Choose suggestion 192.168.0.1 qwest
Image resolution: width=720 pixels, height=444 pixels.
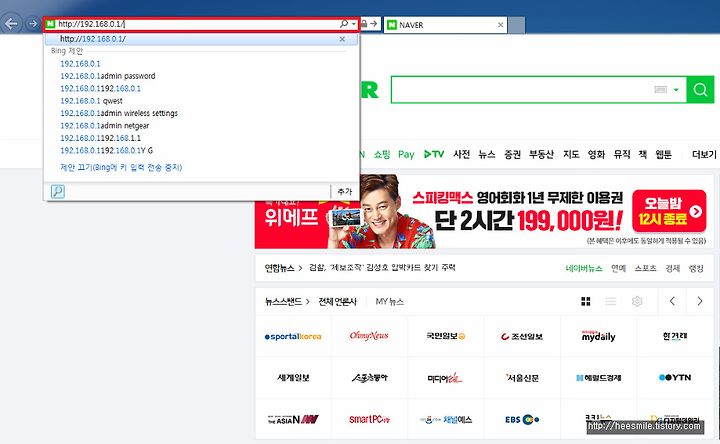pos(91,101)
